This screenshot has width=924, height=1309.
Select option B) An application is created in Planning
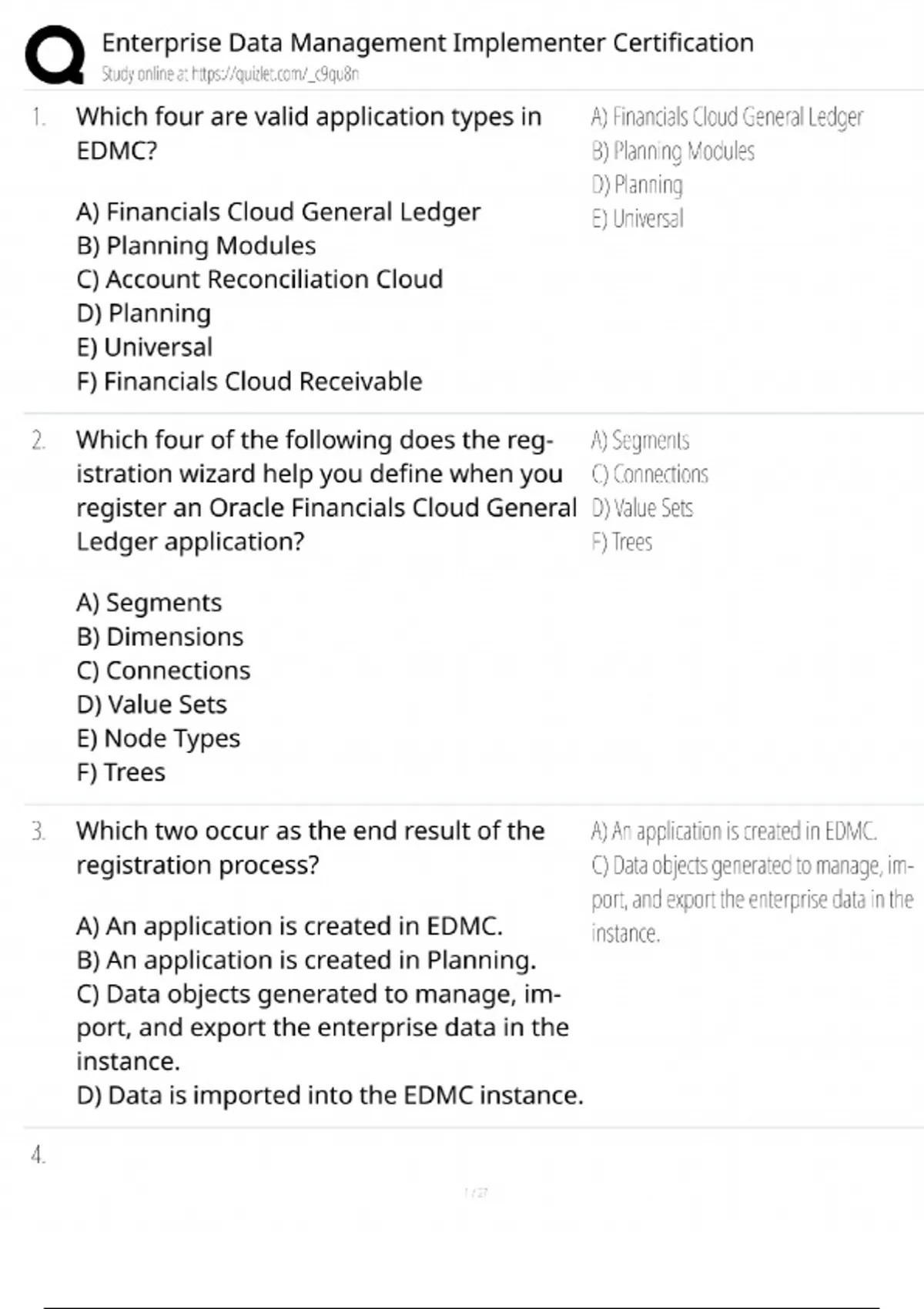(306, 960)
